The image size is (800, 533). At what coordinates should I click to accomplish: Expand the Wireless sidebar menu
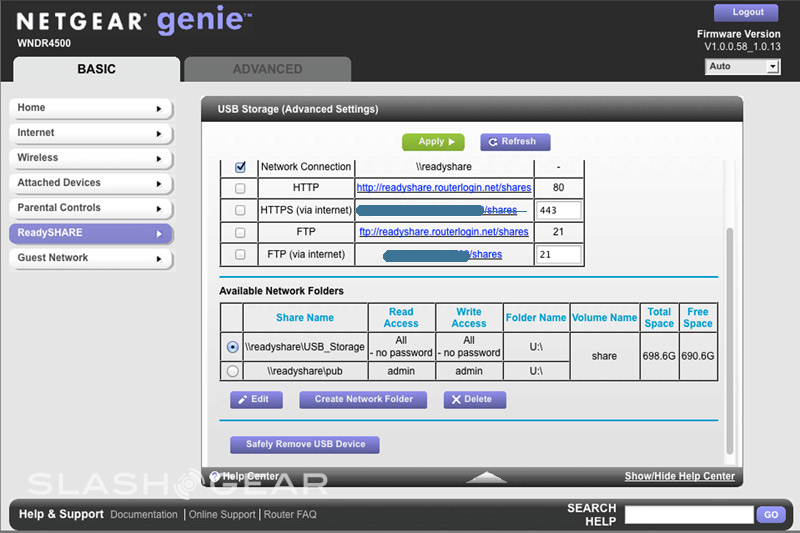click(90, 158)
